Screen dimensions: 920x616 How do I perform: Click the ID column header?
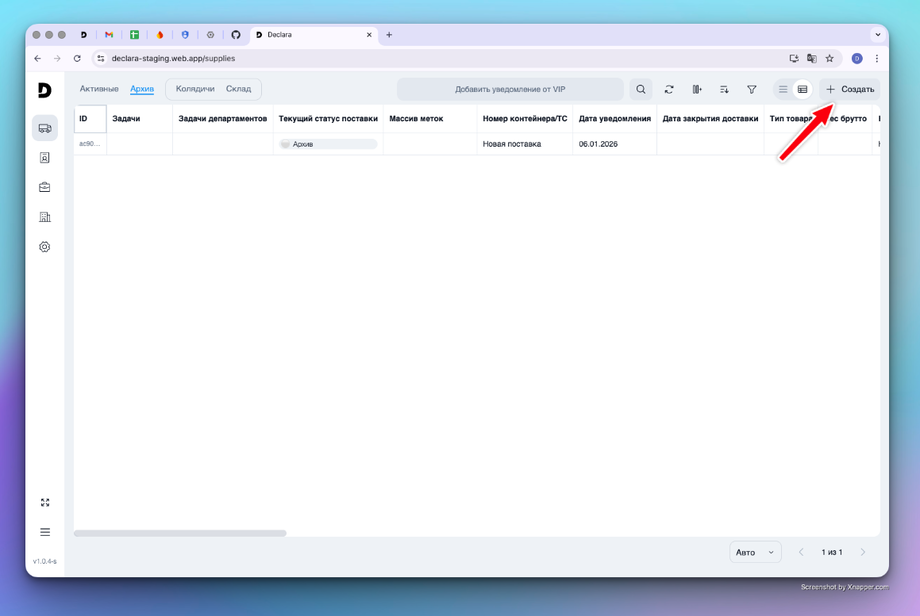click(x=90, y=119)
